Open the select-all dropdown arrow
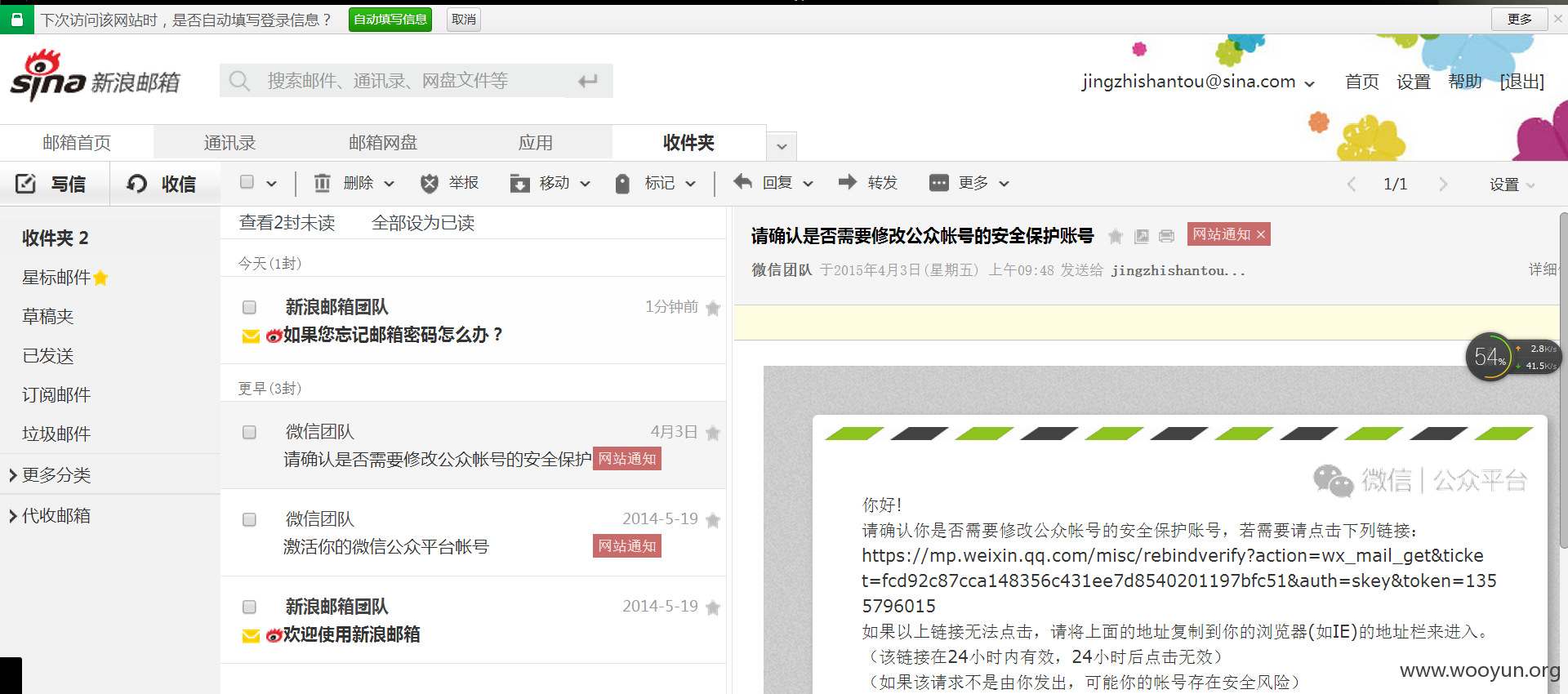The image size is (1568, 694). [272, 184]
